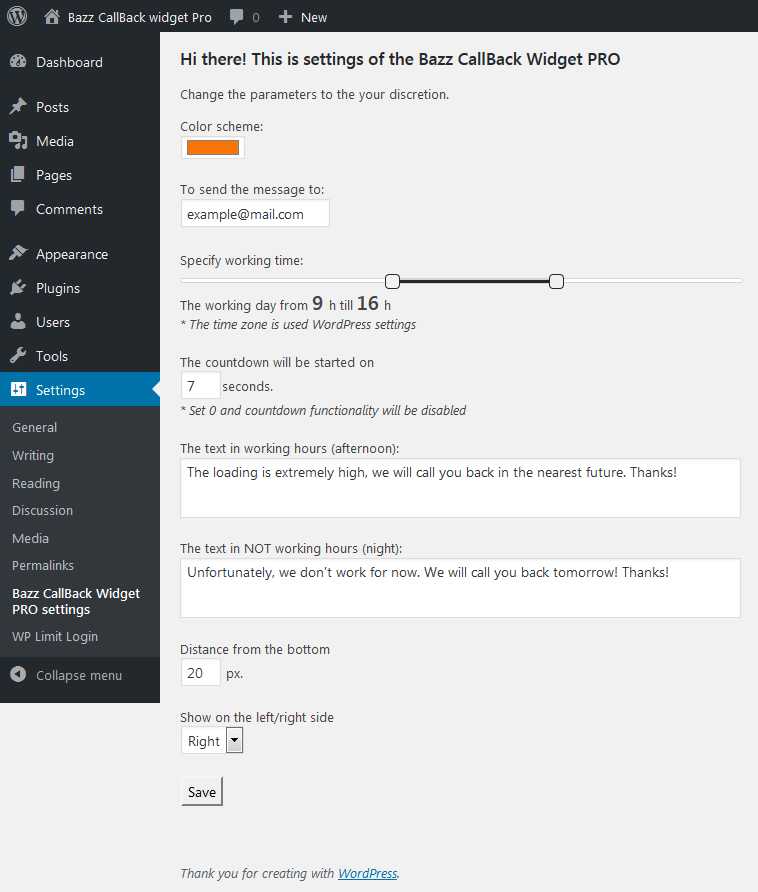758x892 pixels.
Task: Click the working time start slider handle
Action: pyautogui.click(x=392, y=281)
